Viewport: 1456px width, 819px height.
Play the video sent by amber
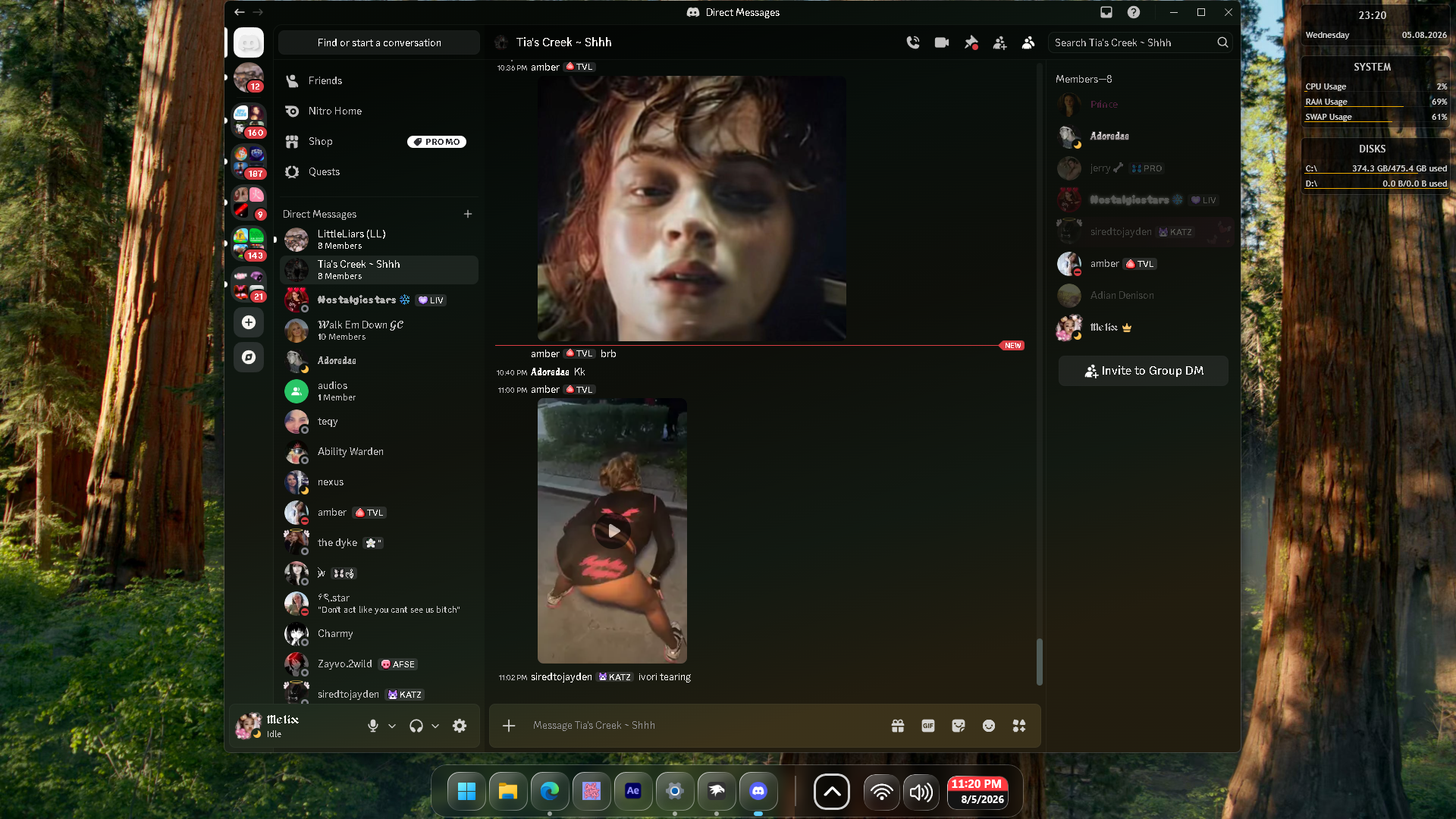pos(613,531)
